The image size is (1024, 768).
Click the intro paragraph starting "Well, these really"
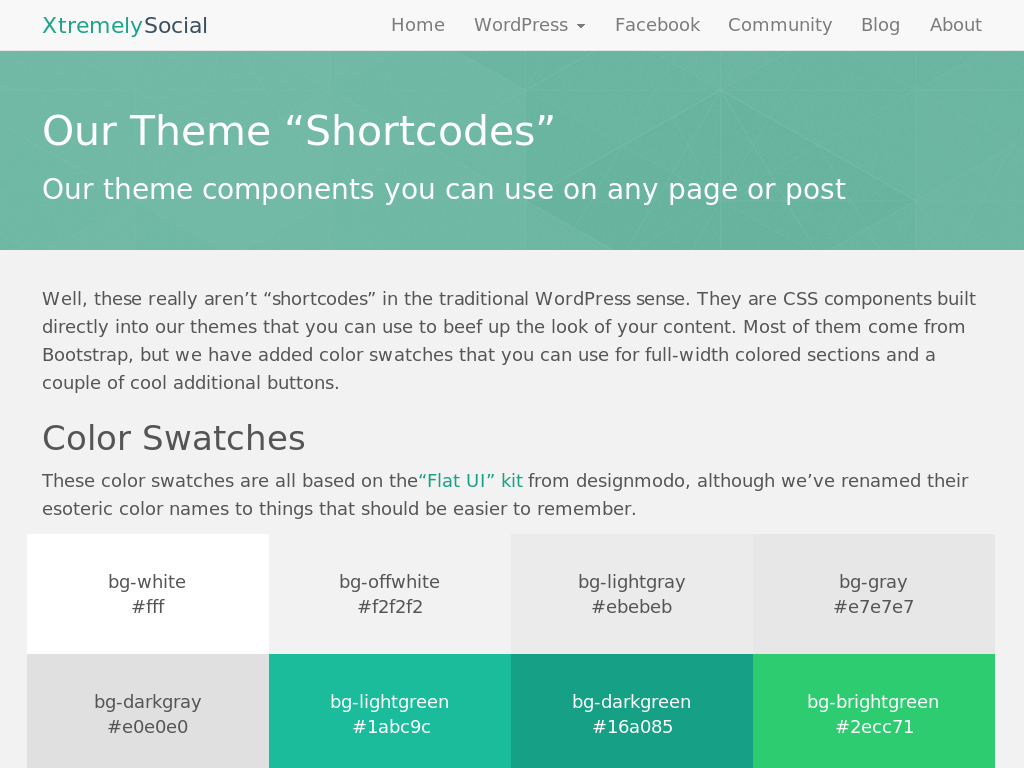pos(509,340)
